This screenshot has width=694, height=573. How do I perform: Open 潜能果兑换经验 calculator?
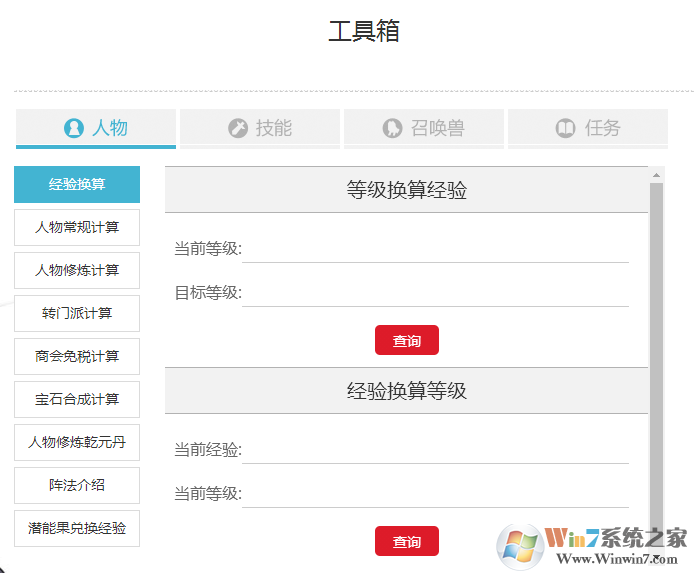pos(77,528)
